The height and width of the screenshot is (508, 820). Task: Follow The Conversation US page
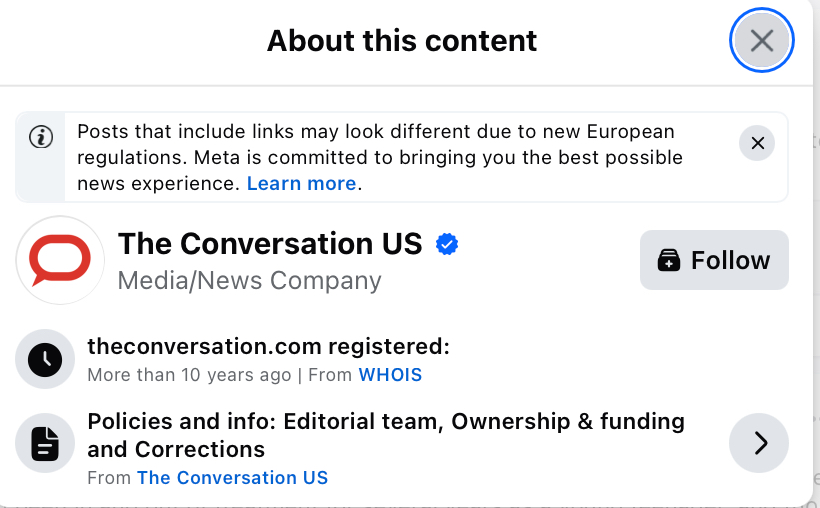coord(714,260)
